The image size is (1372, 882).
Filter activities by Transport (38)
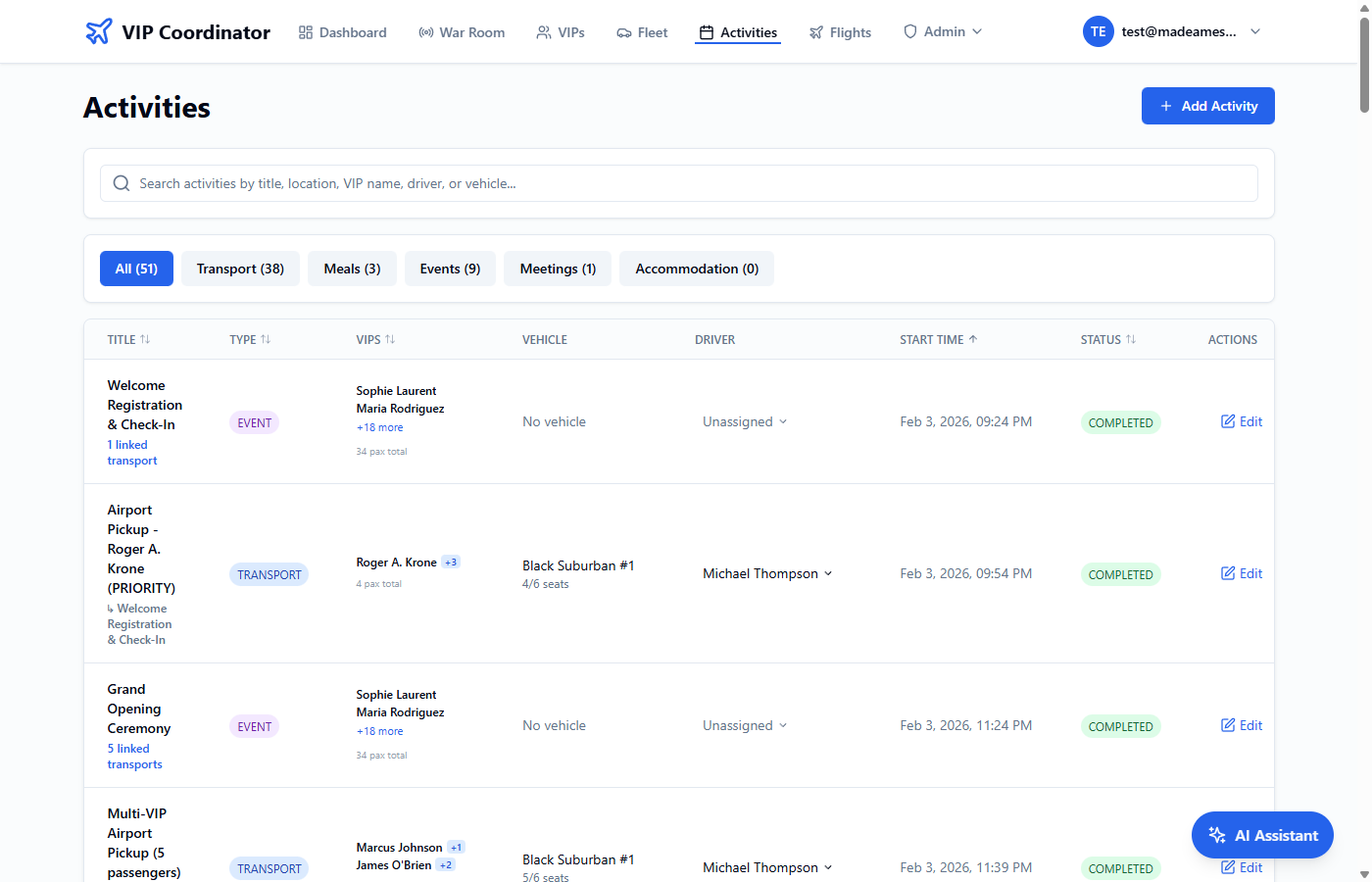(240, 269)
